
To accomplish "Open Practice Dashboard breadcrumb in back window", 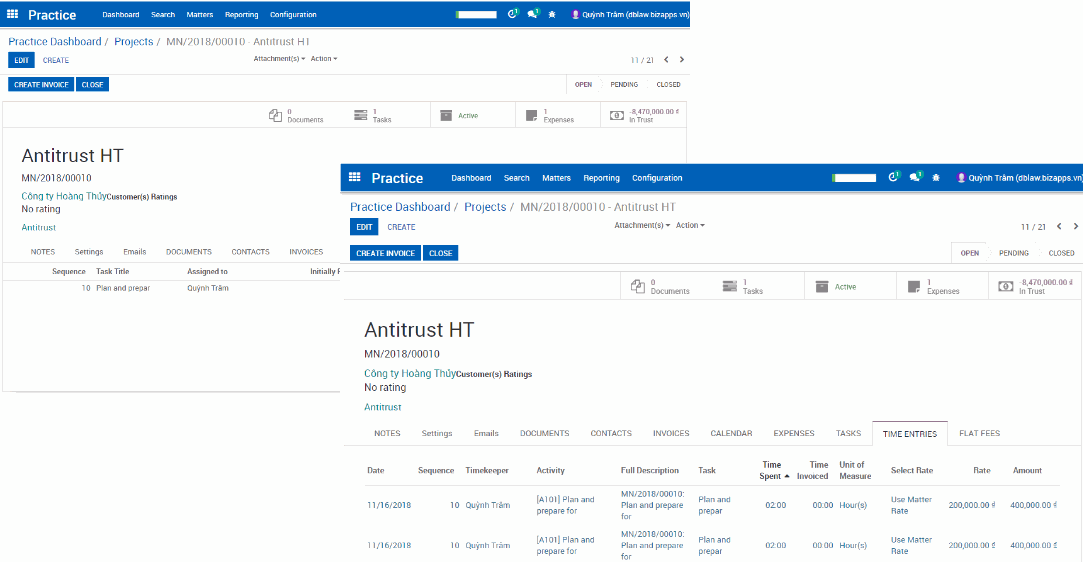I will pos(55,41).
